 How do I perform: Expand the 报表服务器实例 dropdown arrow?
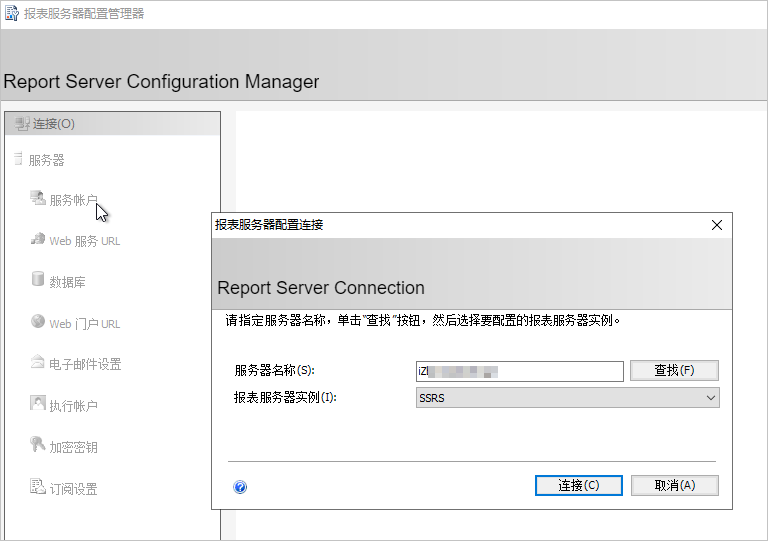coord(711,398)
